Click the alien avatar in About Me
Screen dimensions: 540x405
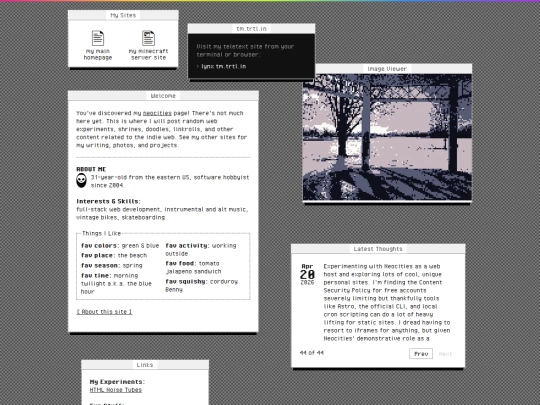[81, 181]
